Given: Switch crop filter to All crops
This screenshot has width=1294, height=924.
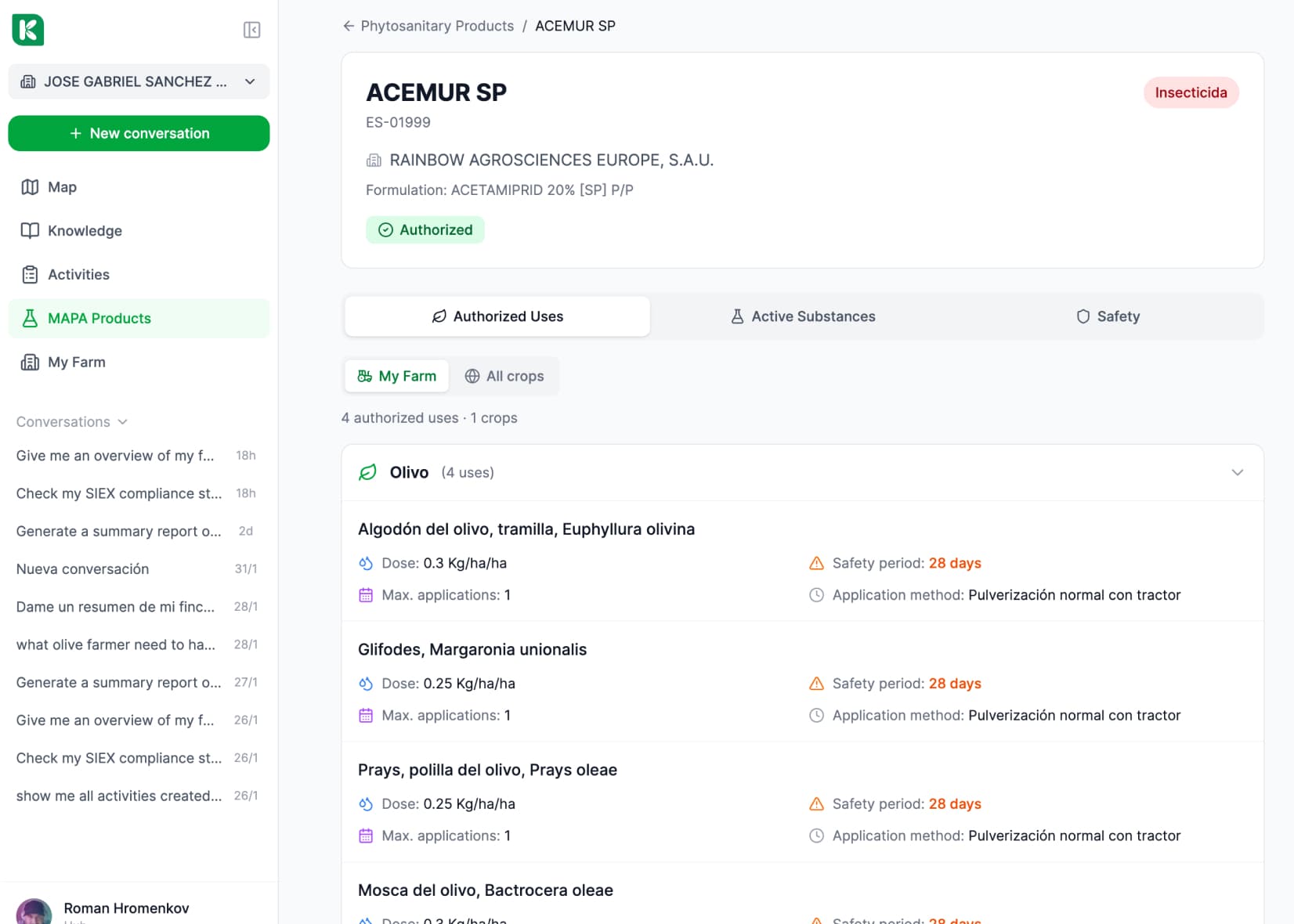Looking at the screenshot, I should click(x=505, y=376).
